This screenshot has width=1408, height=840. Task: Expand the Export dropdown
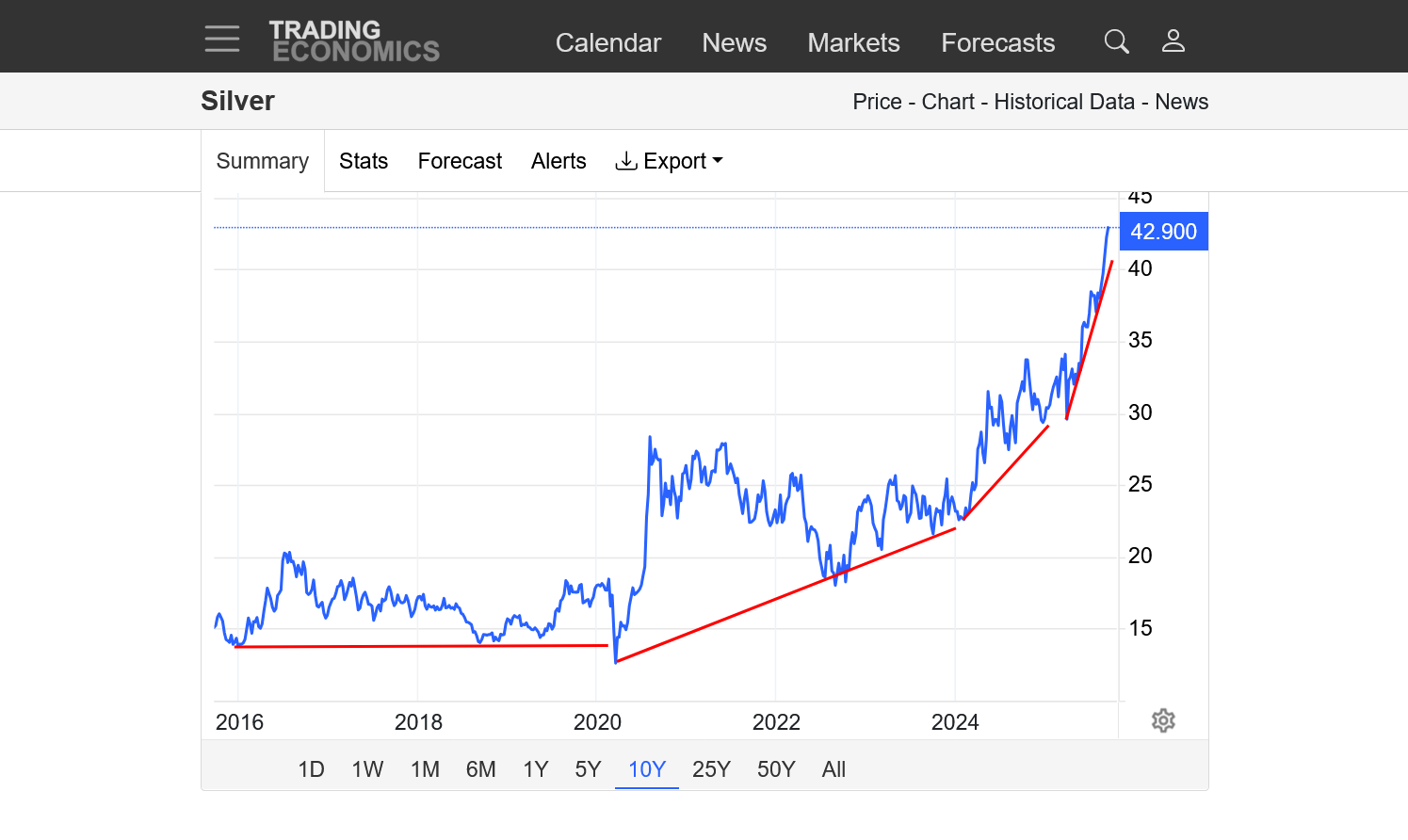[x=669, y=161]
